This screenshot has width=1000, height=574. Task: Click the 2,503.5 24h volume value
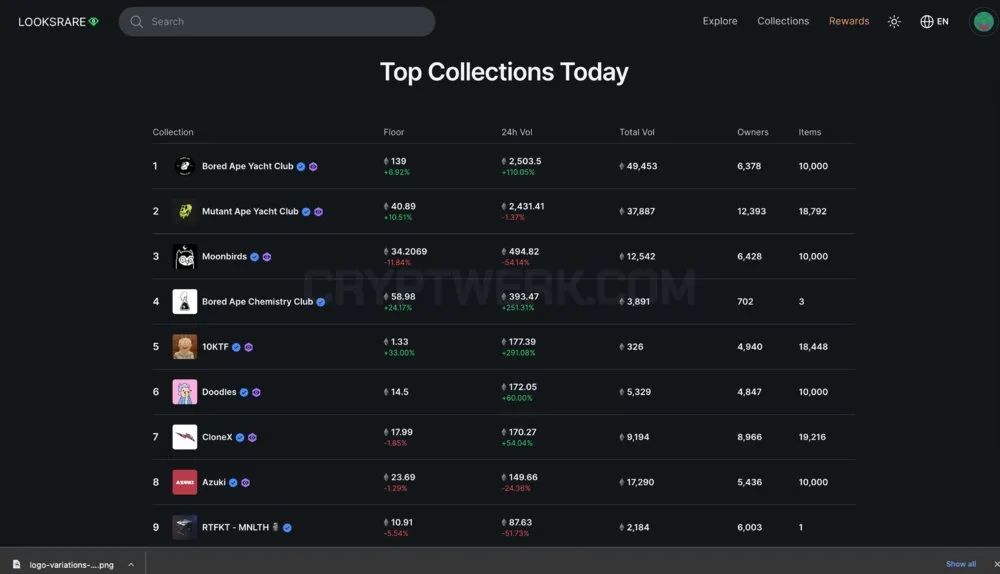click(x=524, y=161)
